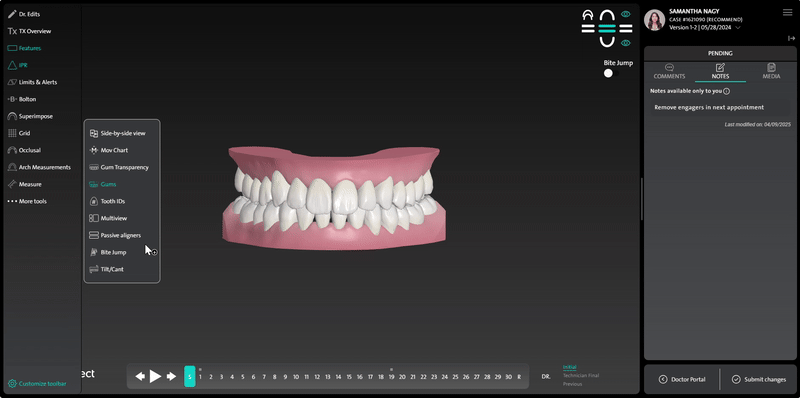Select the Bolton analysis tool
Screen dimensions: 800x398
[22, 99]
